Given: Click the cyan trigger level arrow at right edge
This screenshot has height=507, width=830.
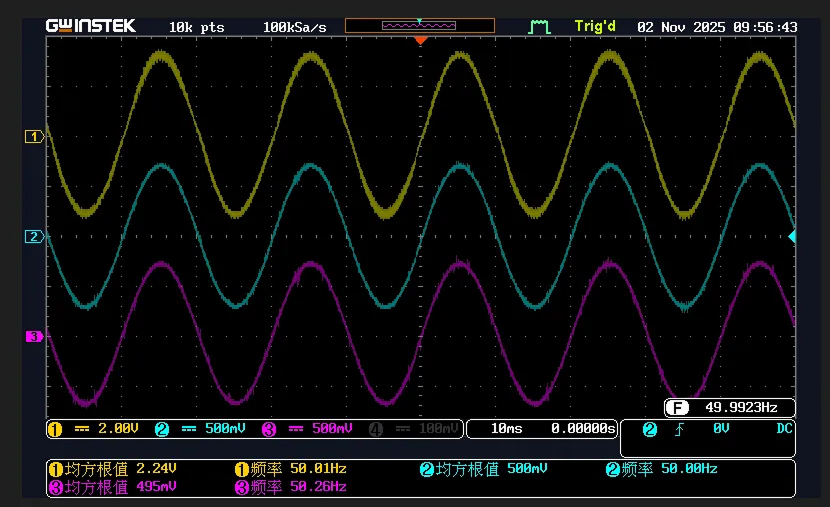Looking at the screenshot, I should (792, 236).
